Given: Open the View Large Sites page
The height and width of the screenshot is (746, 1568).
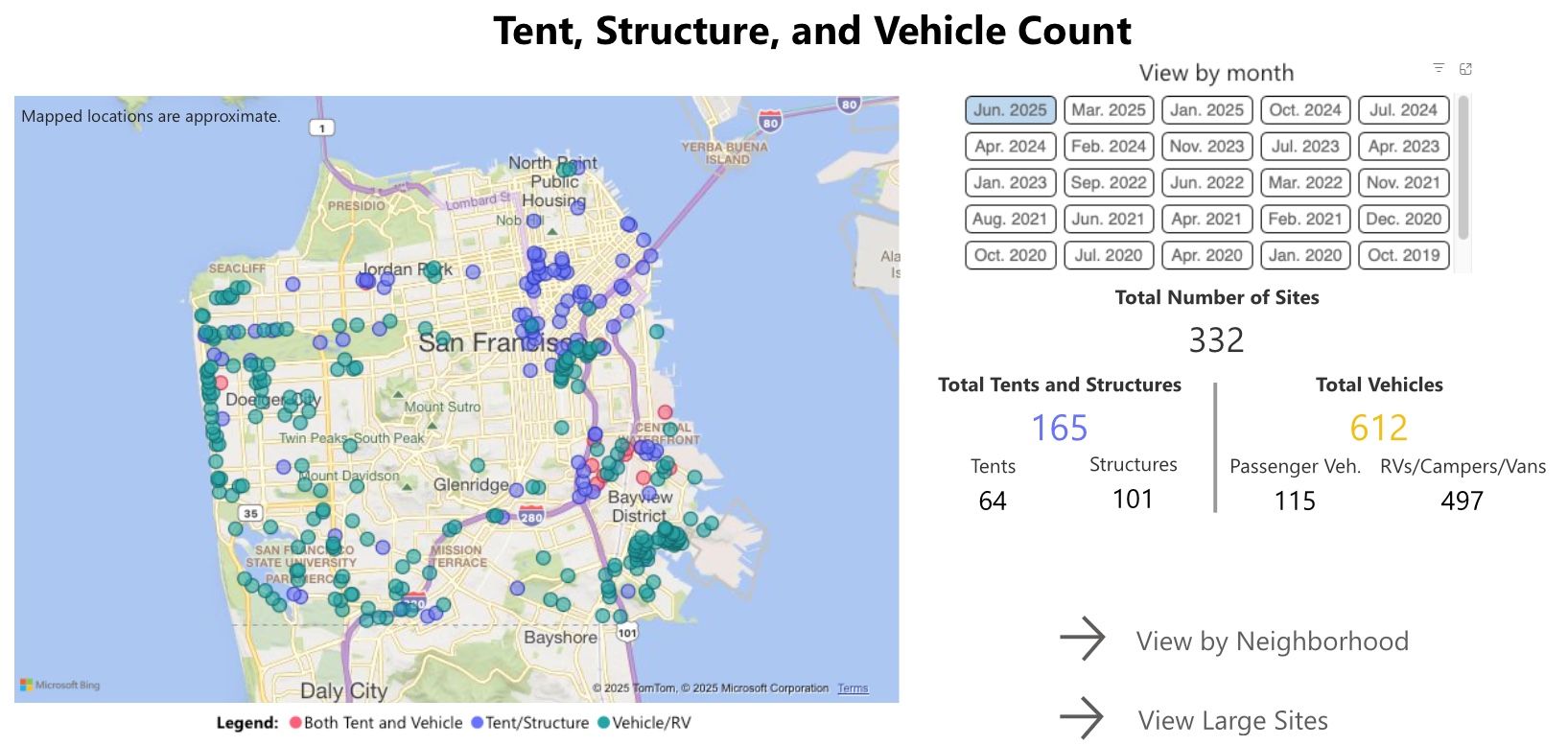Looking at the screenshot, I should [1232, 720].
